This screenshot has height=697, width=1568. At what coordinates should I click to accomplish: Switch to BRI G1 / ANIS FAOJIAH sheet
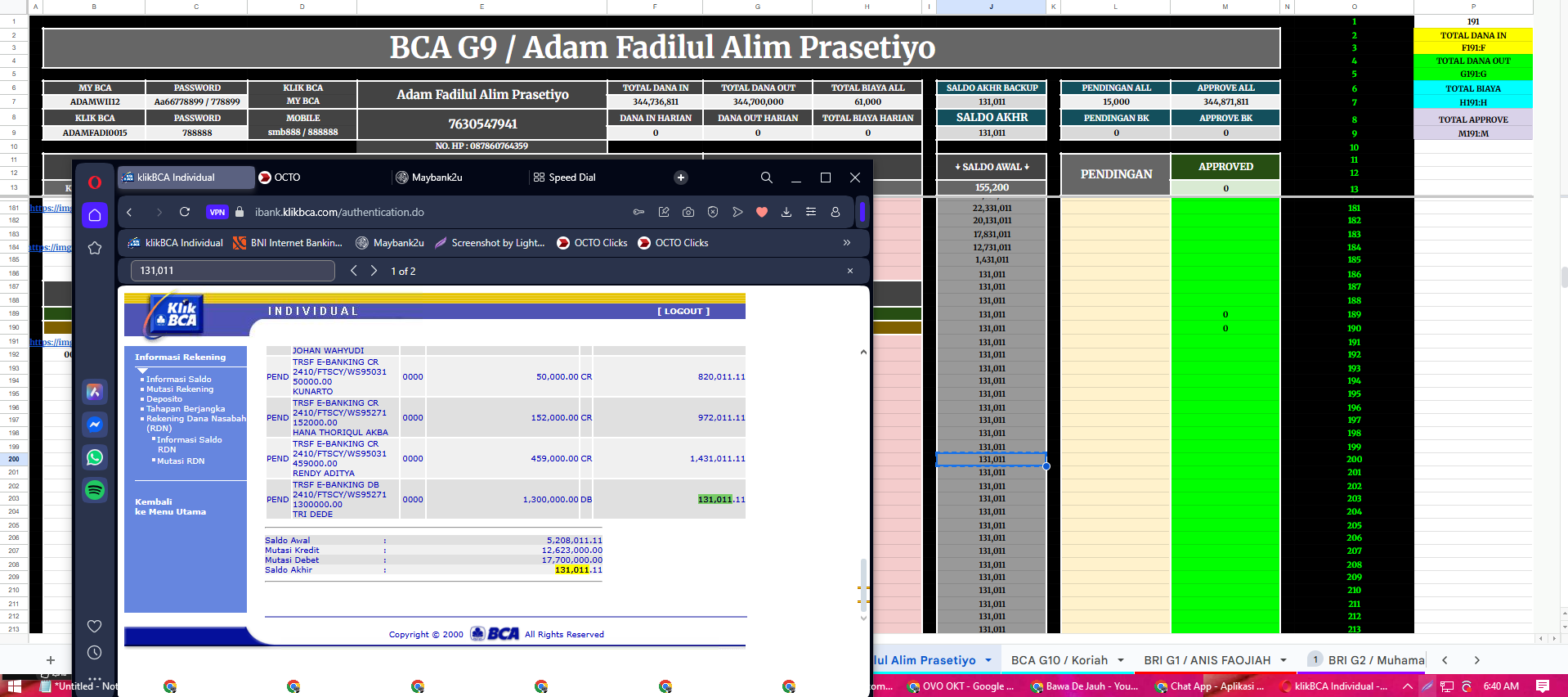pos(1207,660)
